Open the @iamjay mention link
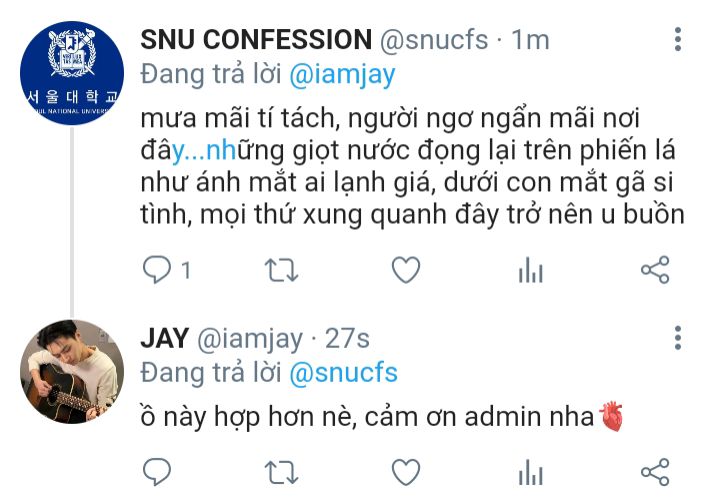 [x=343, y=75]
